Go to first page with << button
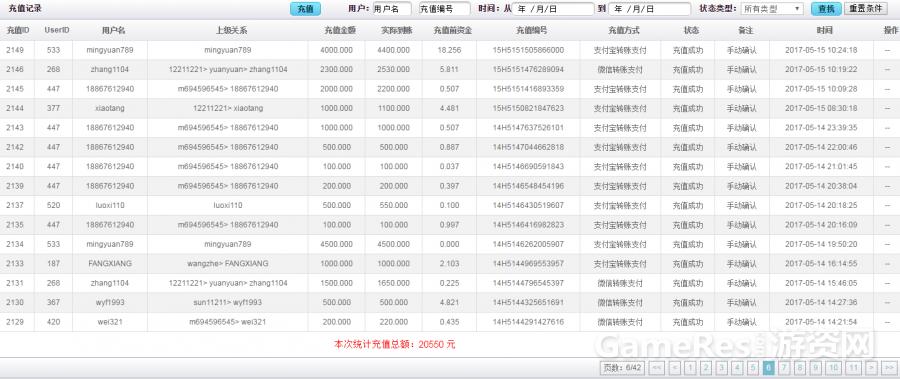 click(x=657, y=368)
